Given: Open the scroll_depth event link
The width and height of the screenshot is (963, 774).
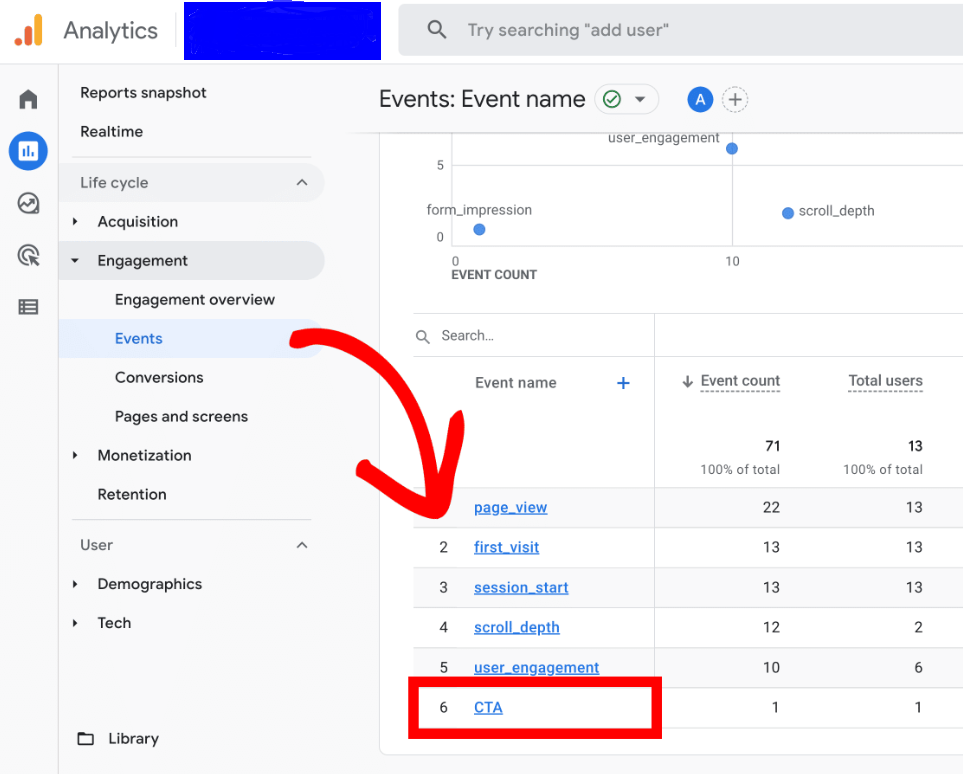Looking at the screenshot, I should (x=517, y=627).
